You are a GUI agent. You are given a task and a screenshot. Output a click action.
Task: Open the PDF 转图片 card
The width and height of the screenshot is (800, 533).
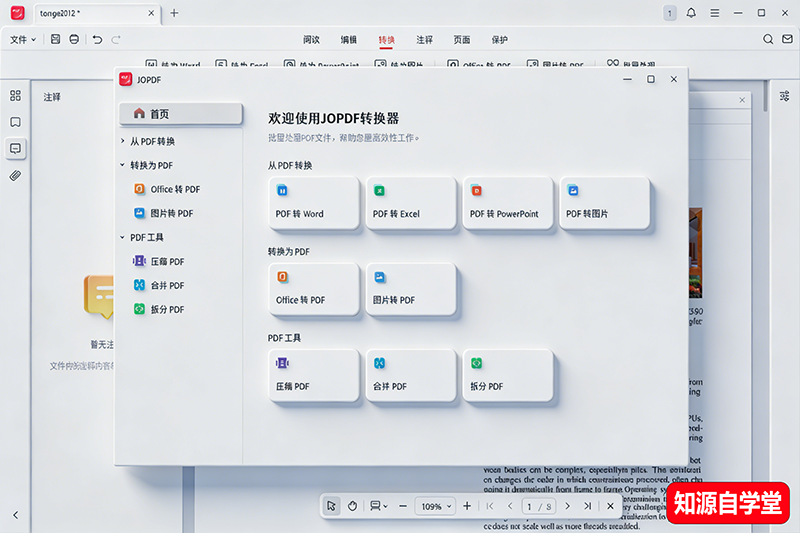[605, 202]
